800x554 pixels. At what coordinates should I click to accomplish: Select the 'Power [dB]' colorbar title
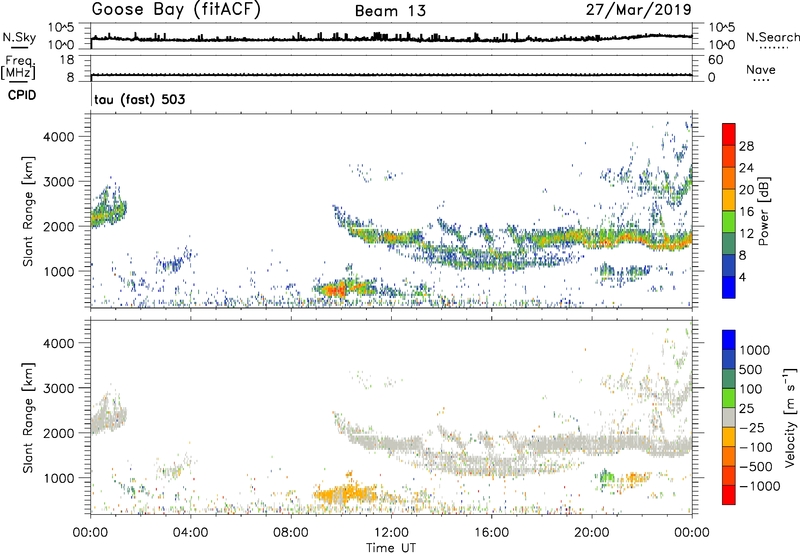pyautogui.click(x=764, y=211)
